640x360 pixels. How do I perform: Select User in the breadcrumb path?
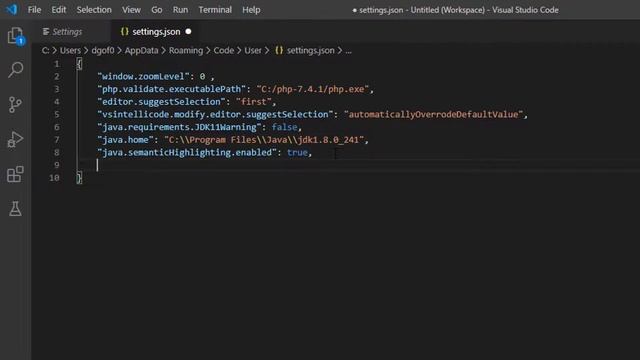[x=253, y=51]
